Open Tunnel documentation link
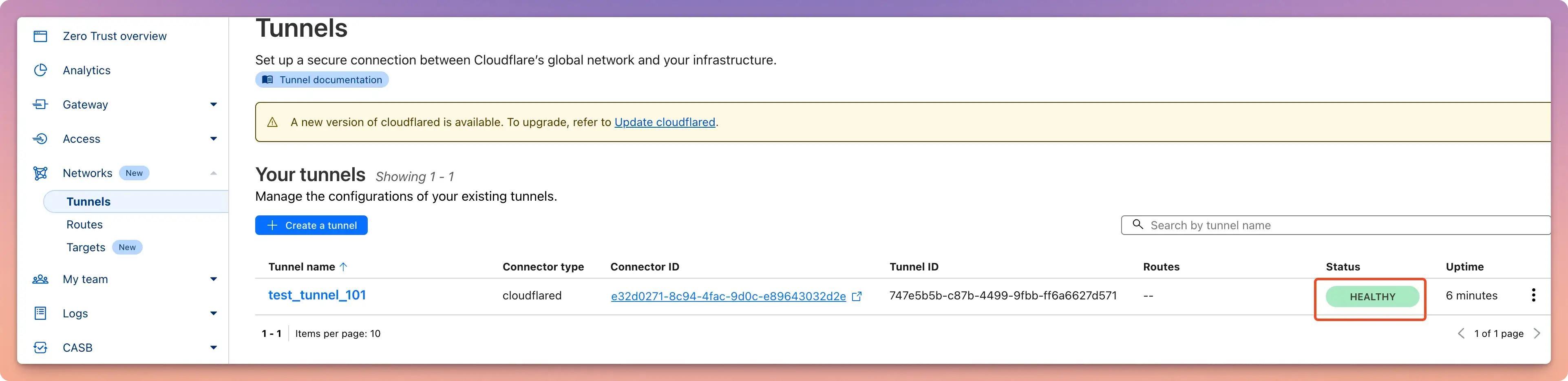 tap(322, 80)
